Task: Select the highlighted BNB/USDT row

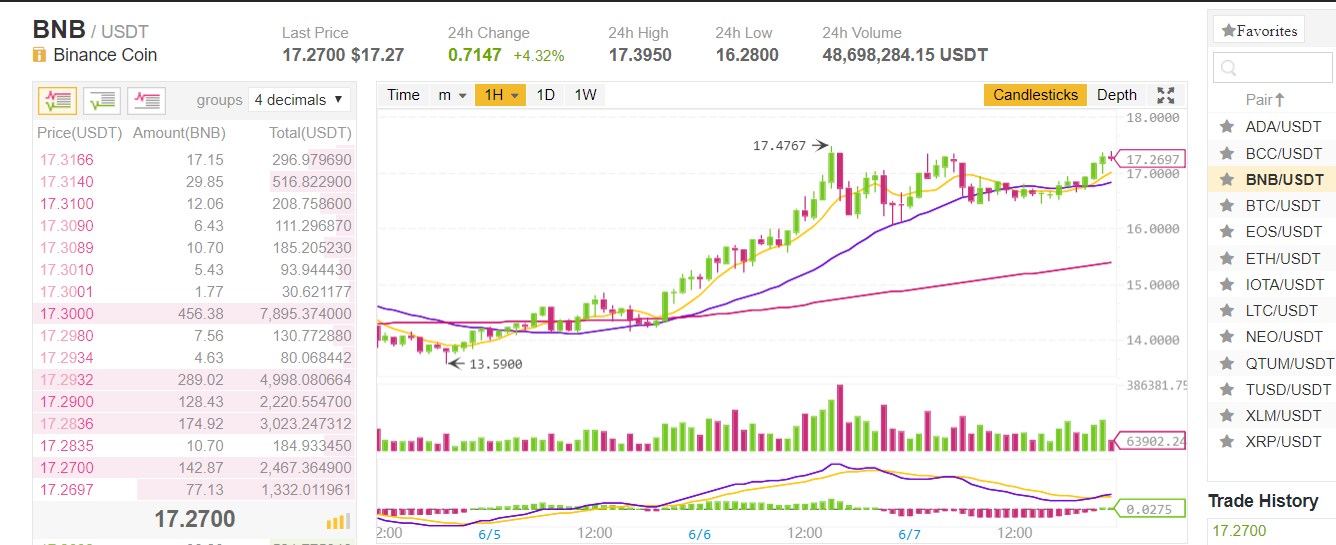Action: point(1271,180)
